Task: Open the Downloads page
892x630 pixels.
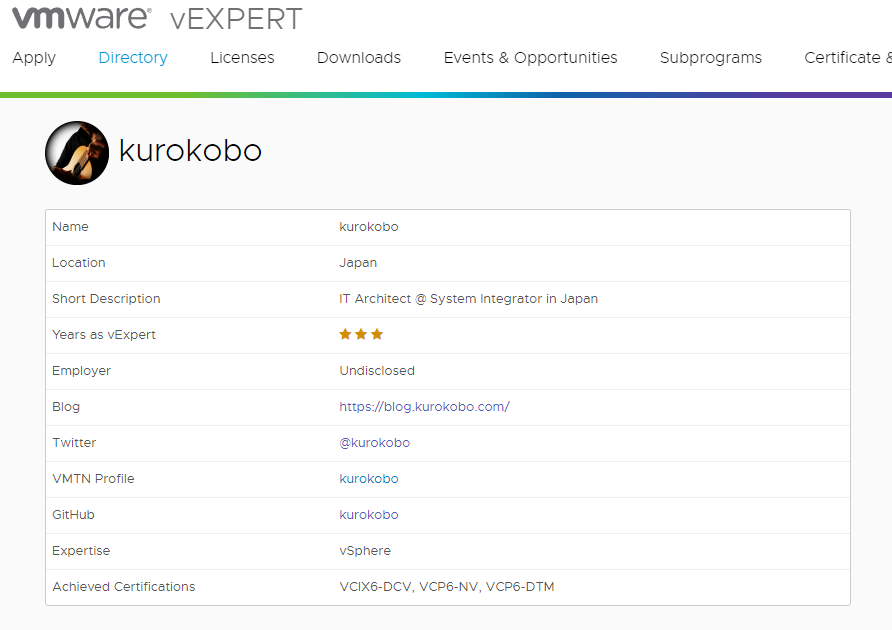Action: pos(359,57)
